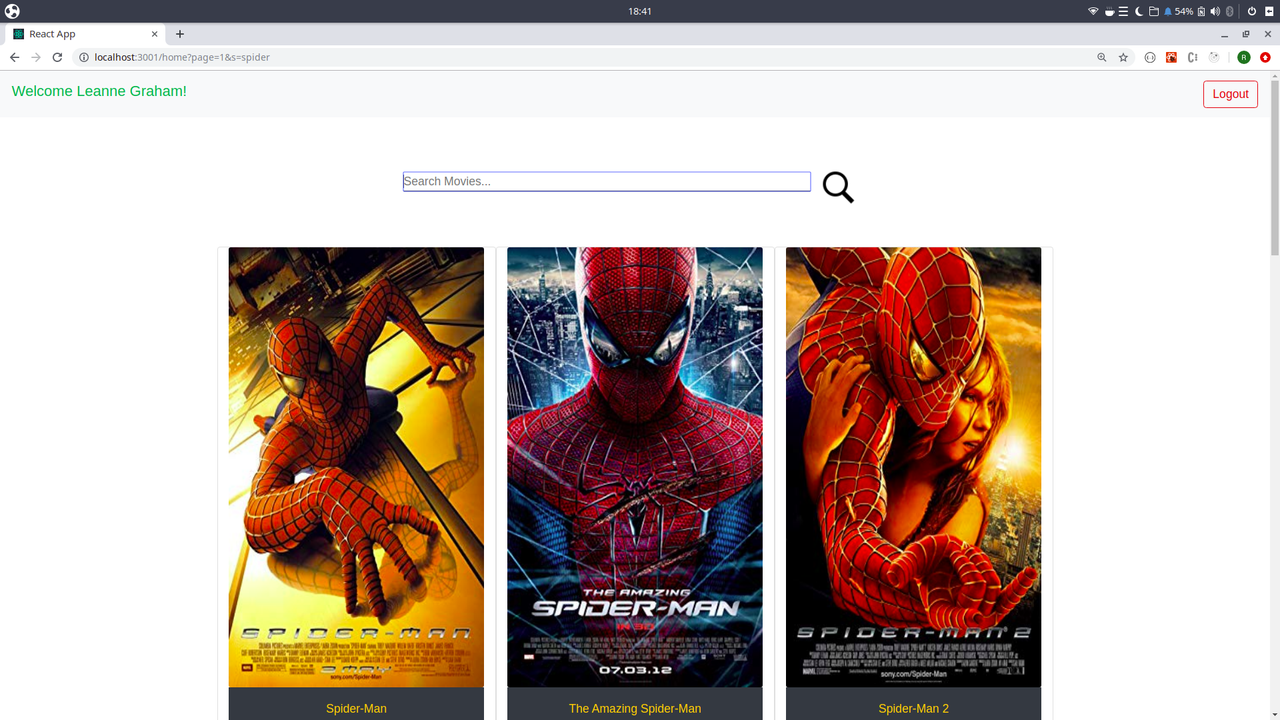
Task: Restore the browser window size
Action: [1246, 34]
